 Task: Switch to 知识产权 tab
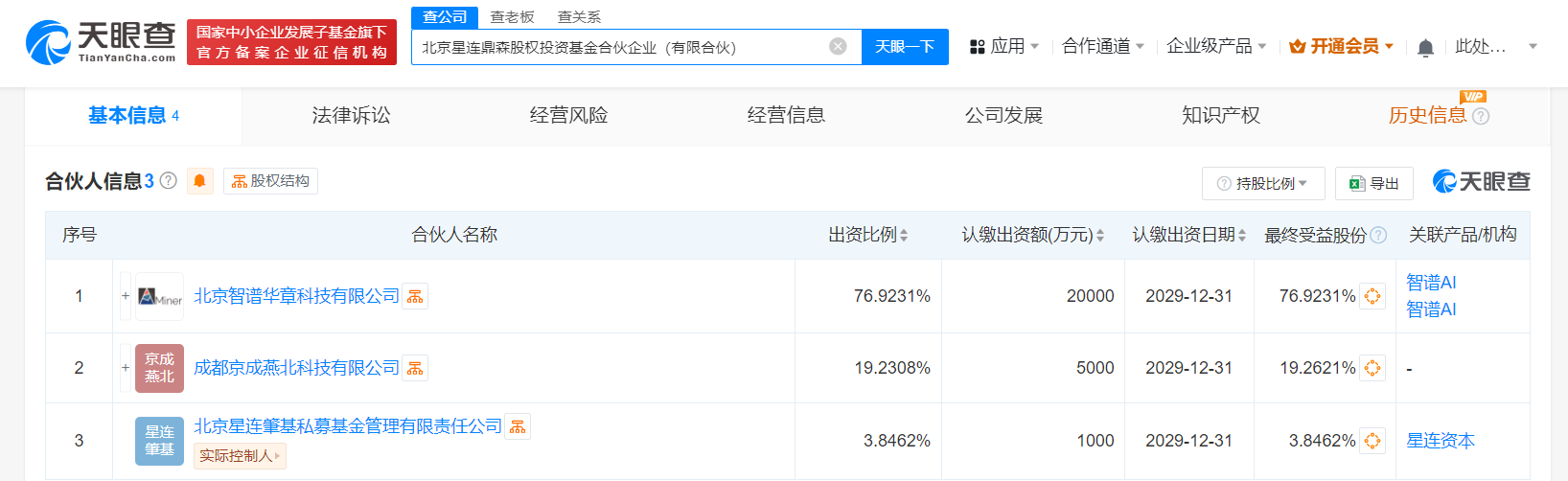[1221, 116]
